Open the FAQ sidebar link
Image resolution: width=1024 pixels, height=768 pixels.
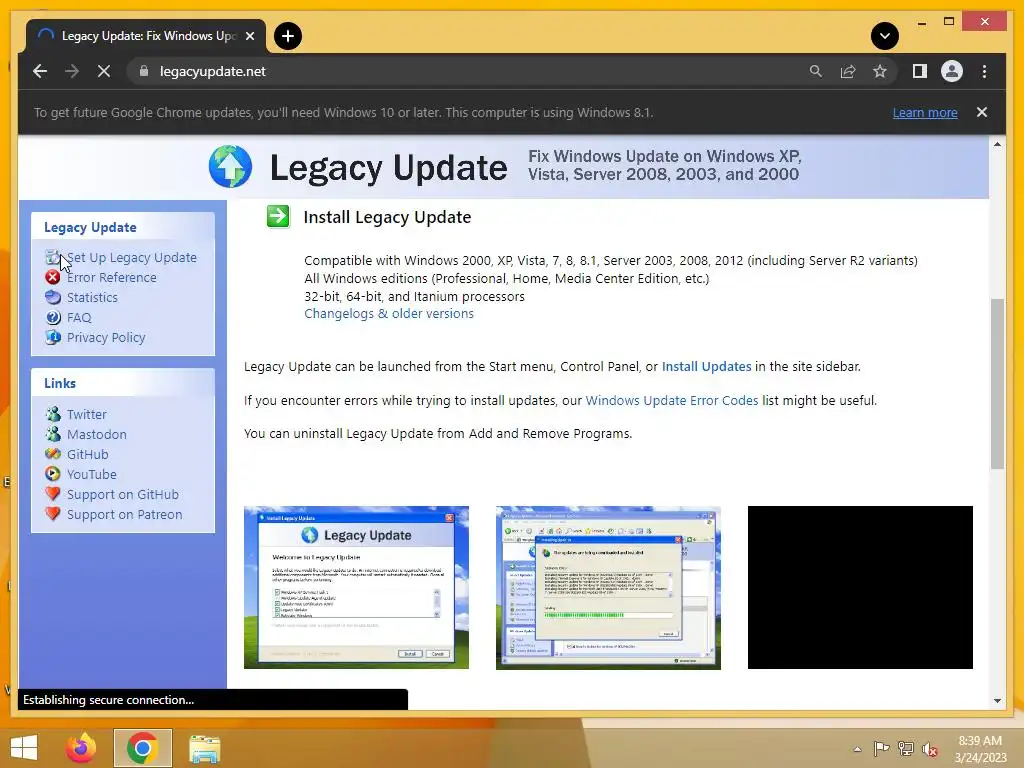click(x=79, y=317)
